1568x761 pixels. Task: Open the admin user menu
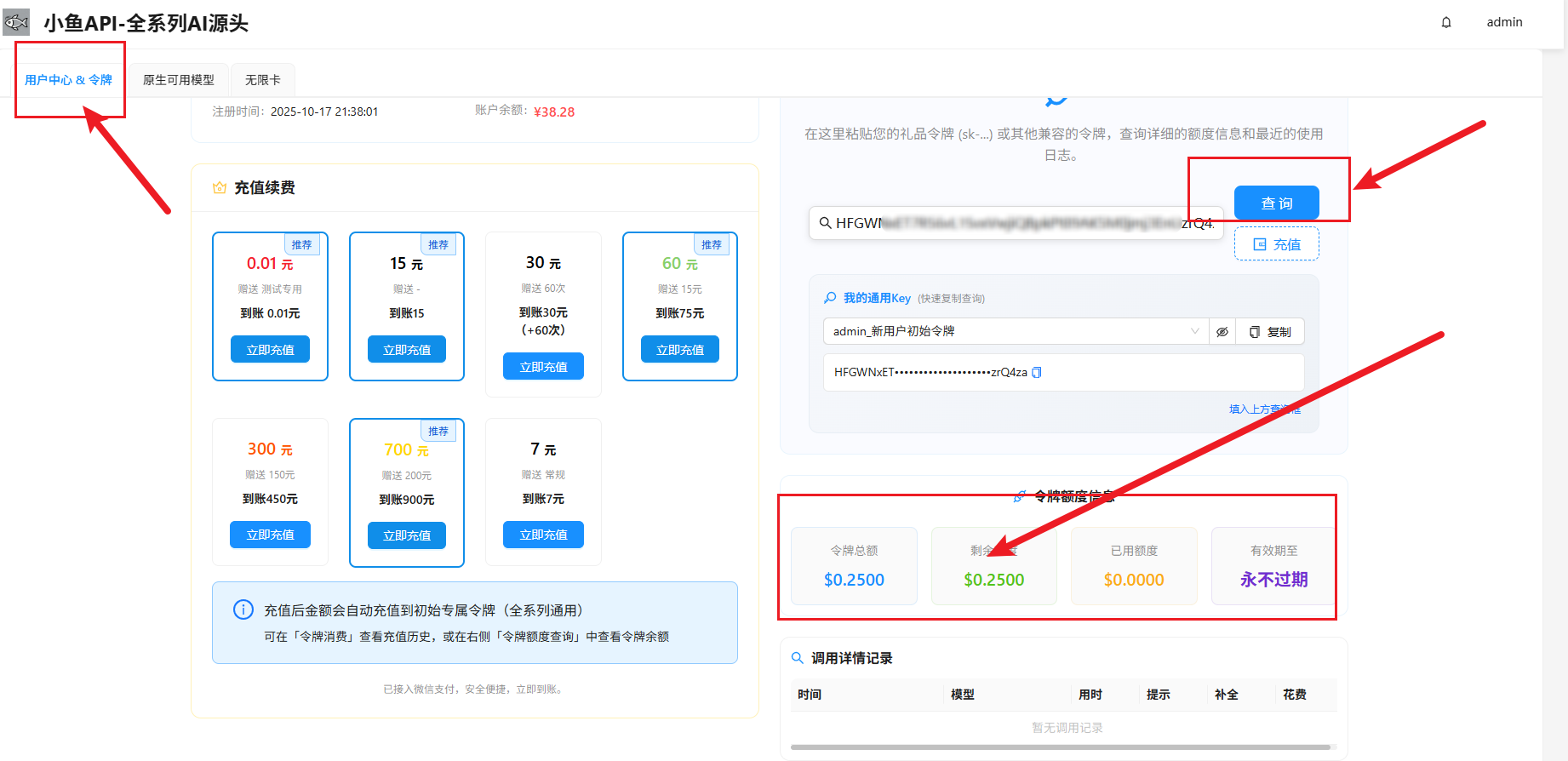1504,22
